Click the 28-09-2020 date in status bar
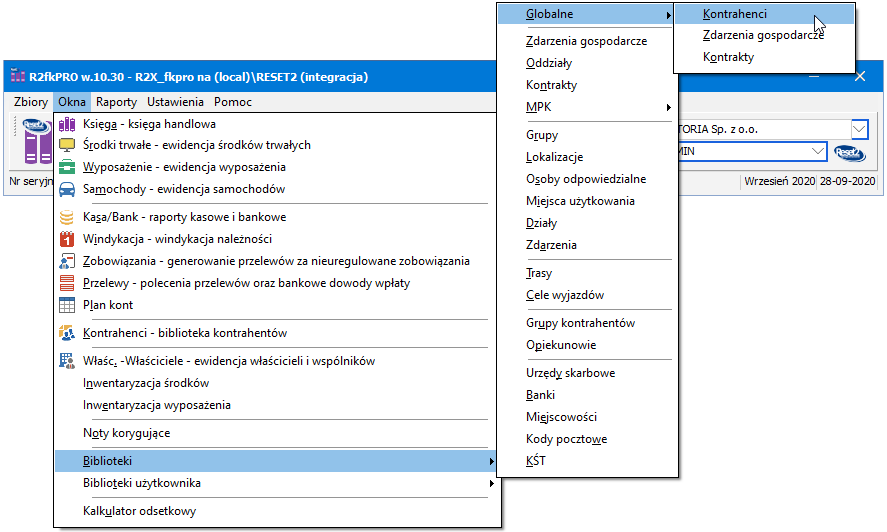887x532 pixels. tap(847, 181)
